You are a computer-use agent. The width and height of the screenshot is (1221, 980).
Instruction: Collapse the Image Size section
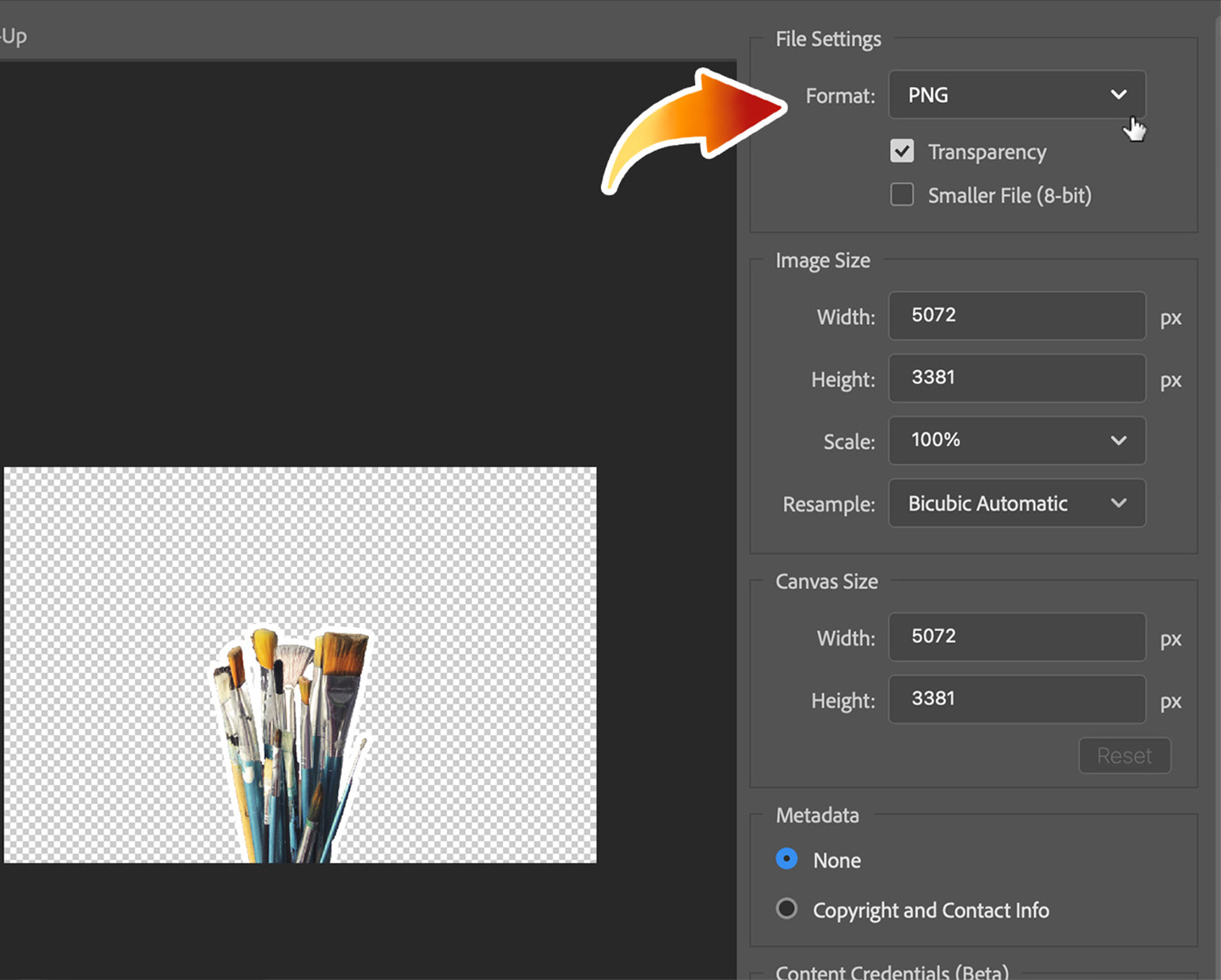tap(822, 260)
